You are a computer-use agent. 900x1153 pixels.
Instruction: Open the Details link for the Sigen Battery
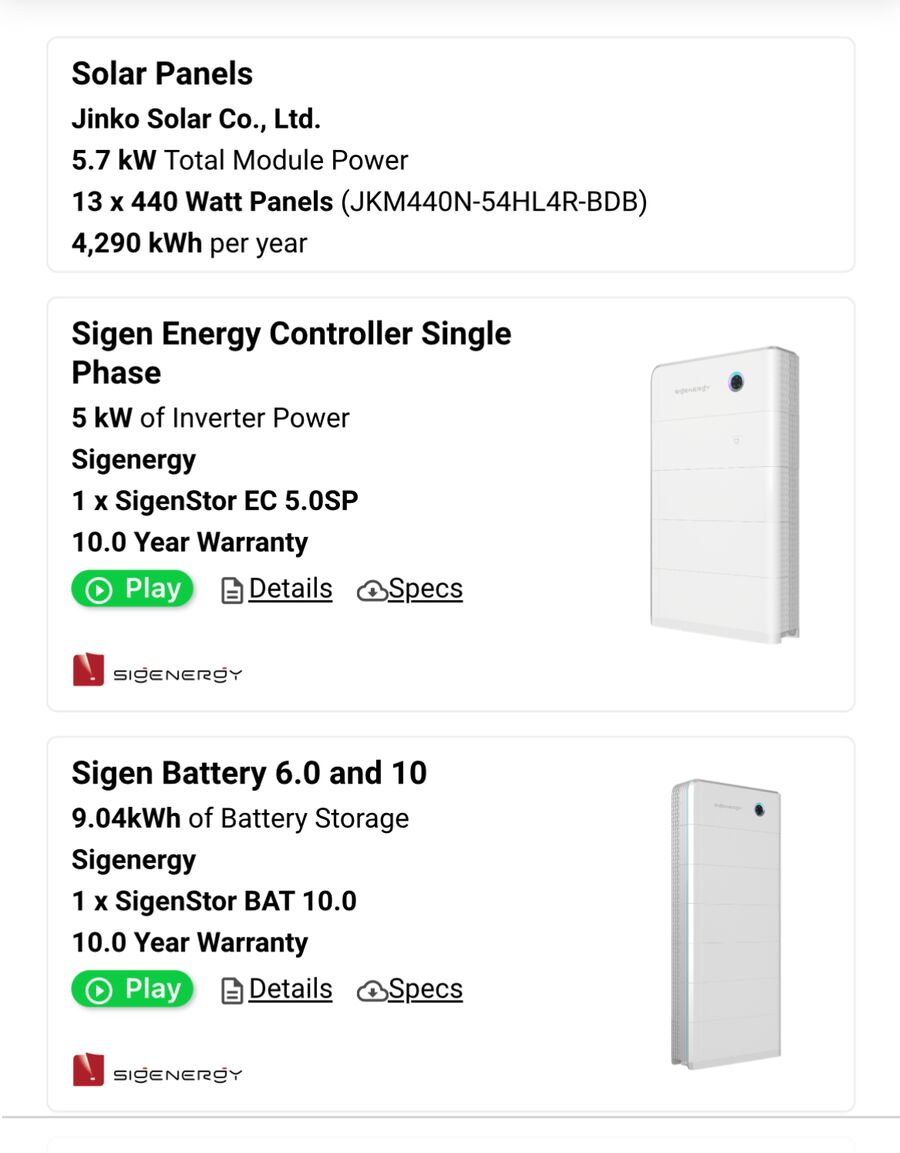tap(290, 989)
